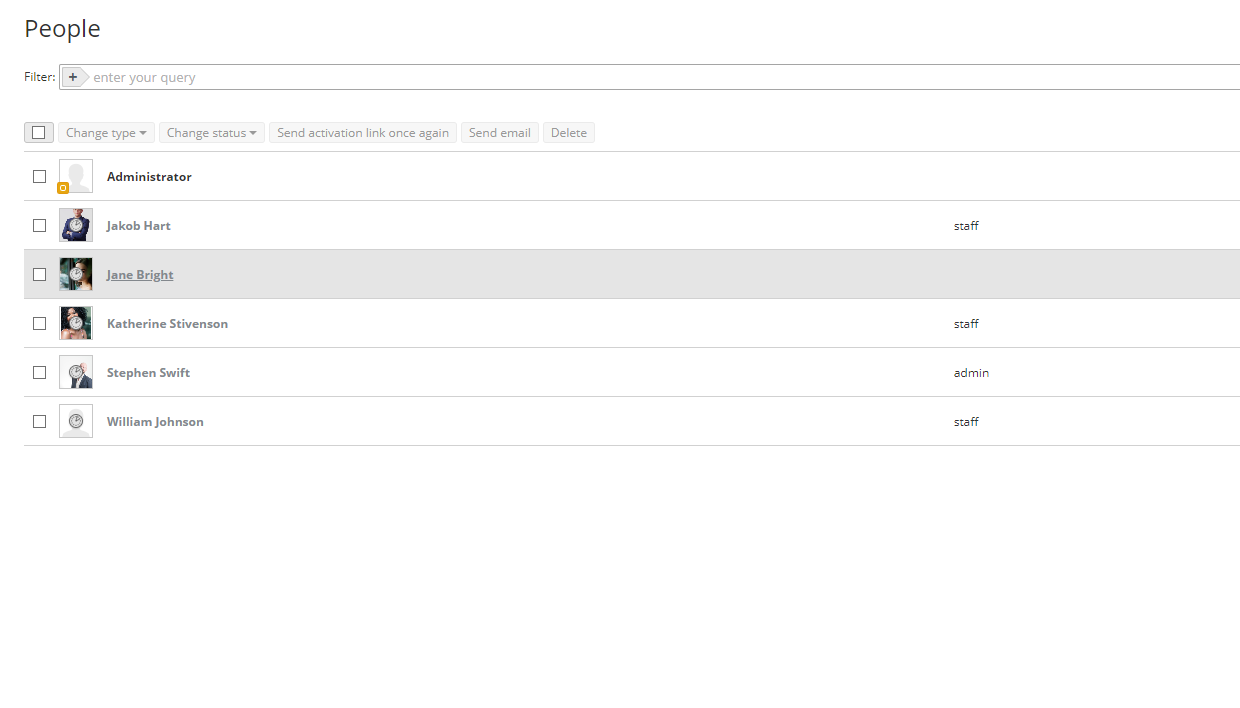
Task: Enable William Johnson's checkbox
Action: click(39, 421)
